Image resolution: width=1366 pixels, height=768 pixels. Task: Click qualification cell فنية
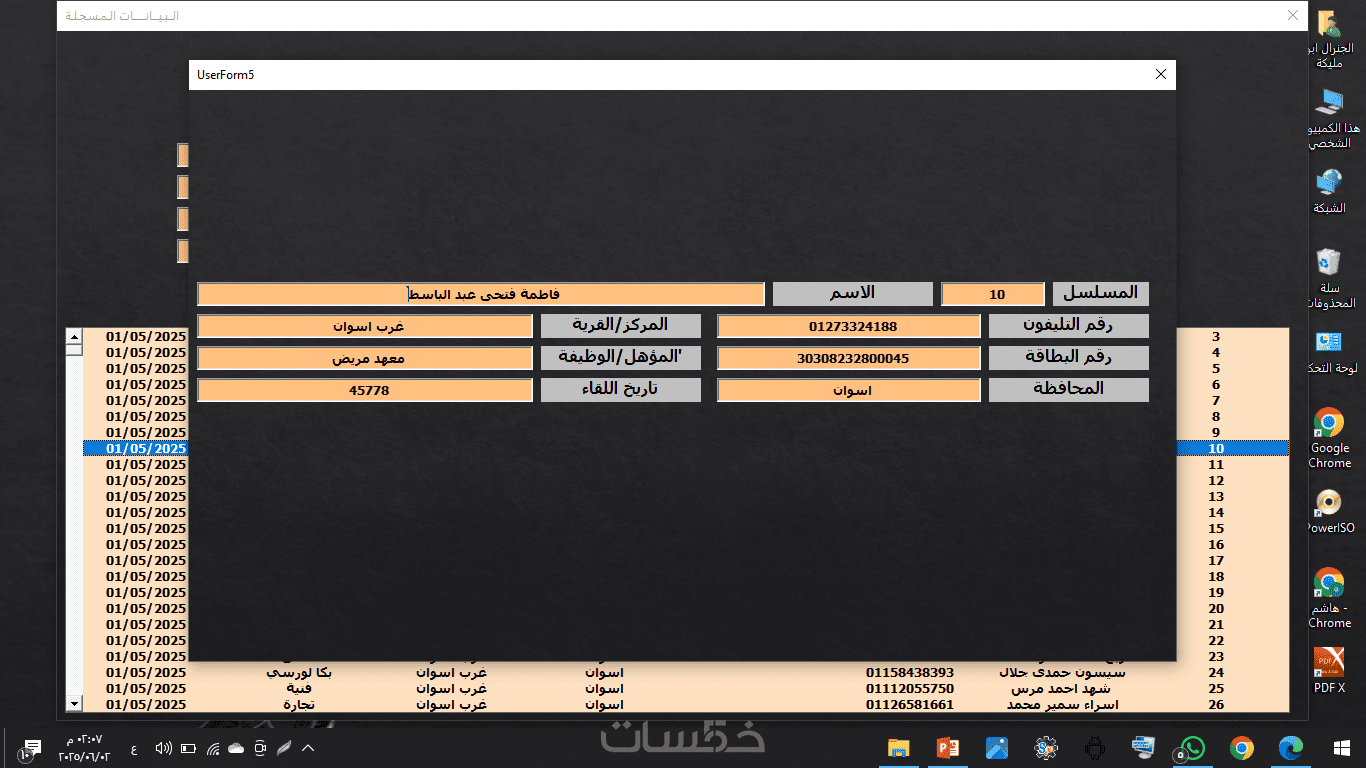pyautogui.click(x=299, y=689)
